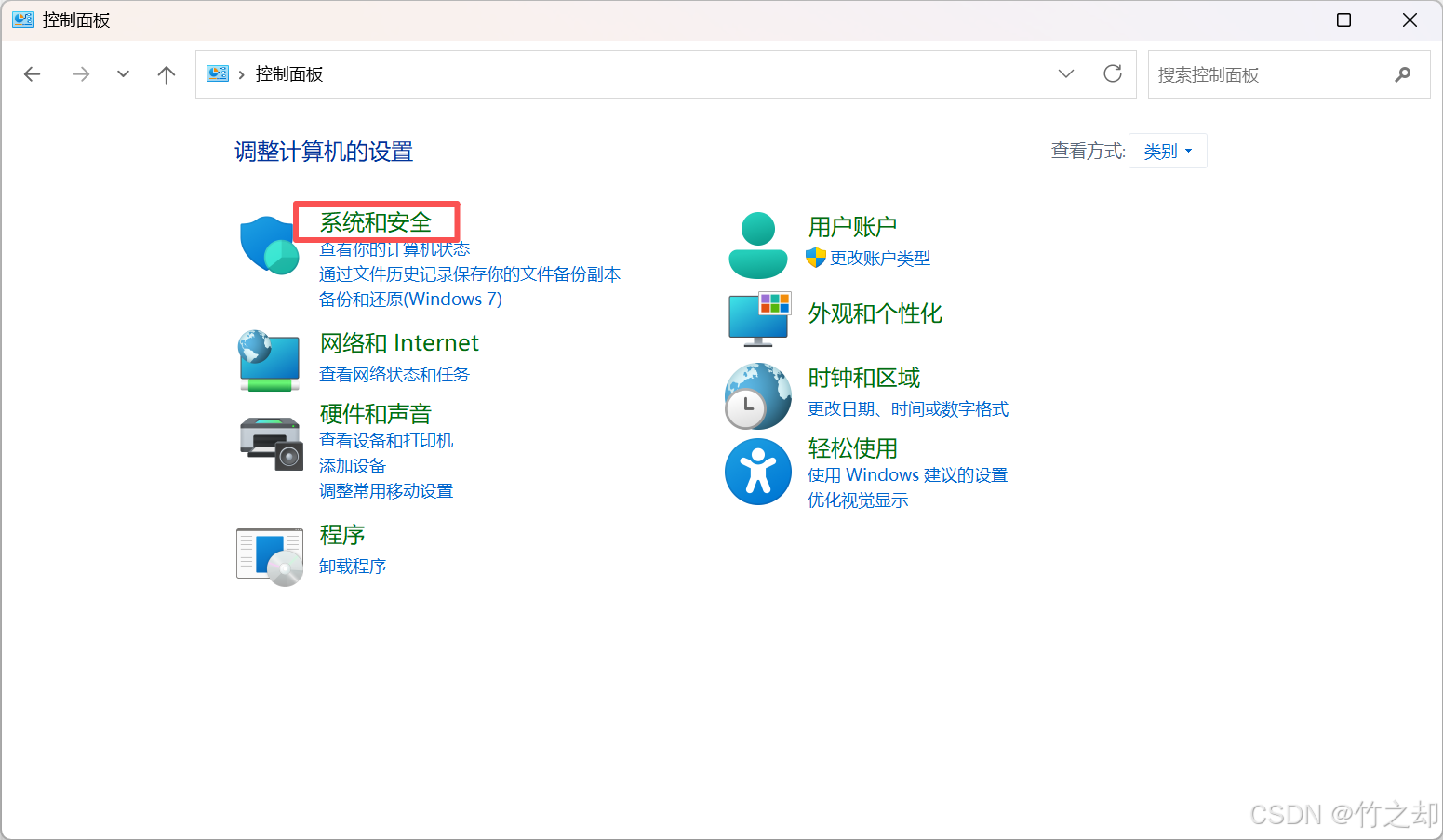Open the 时钟和区域 globe clock icon
Viewport: 1443px width, 840px height.
(x=758, y=395)
